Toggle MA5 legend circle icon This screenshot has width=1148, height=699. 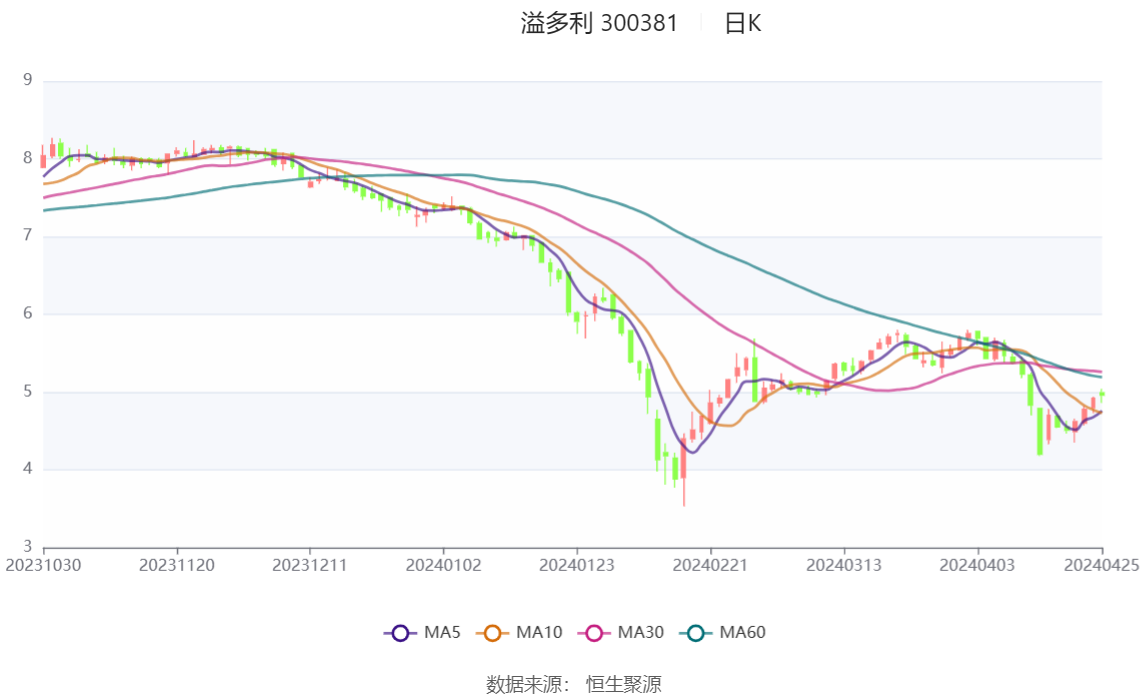coord(400,633)
